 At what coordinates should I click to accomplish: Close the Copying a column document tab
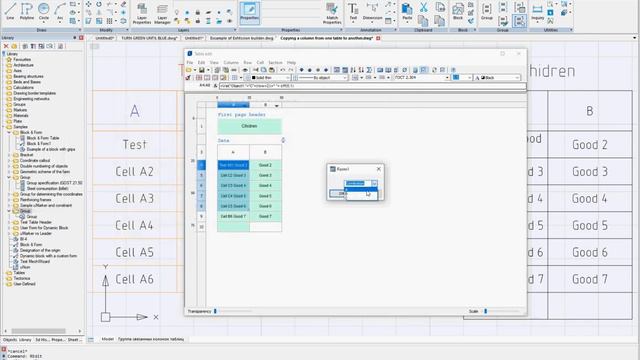pos(378,38)
